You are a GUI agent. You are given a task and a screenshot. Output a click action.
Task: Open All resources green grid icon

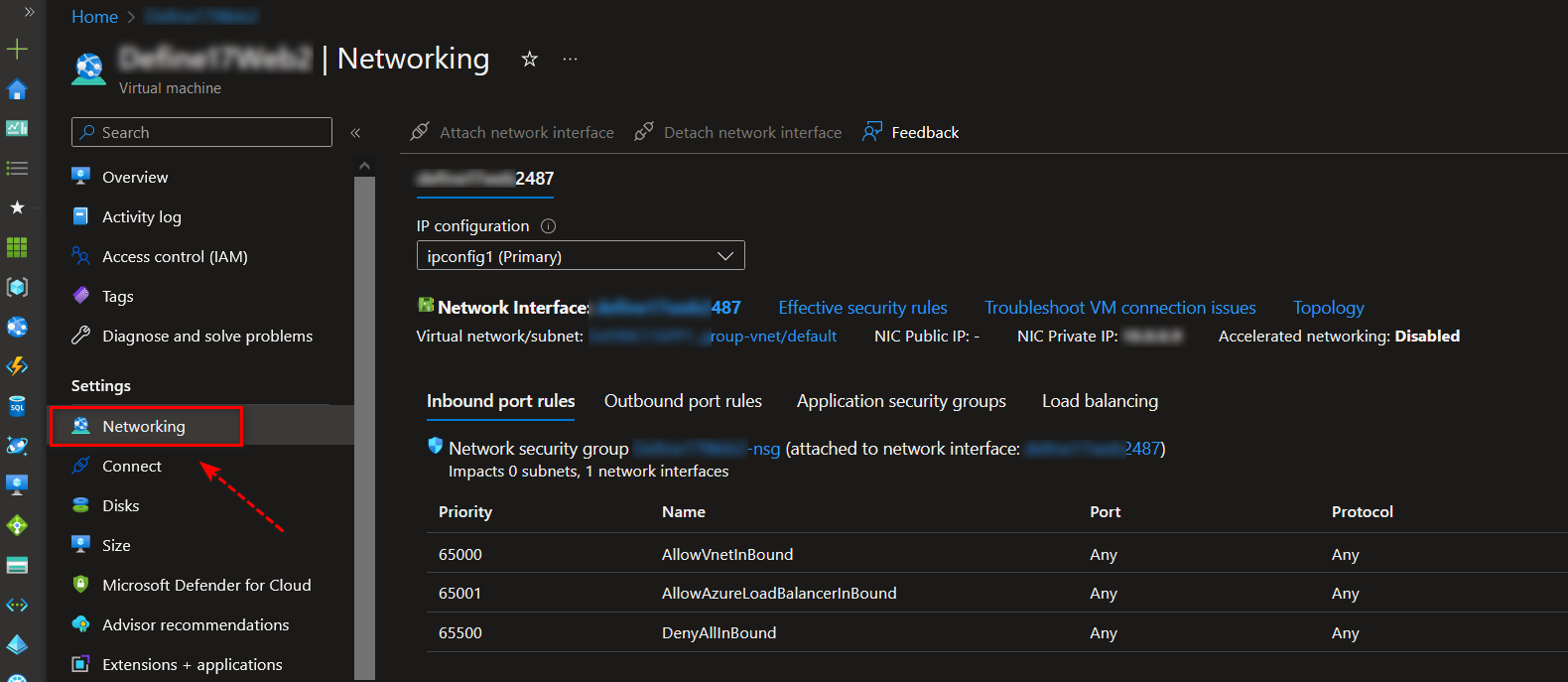coord(17,247)
